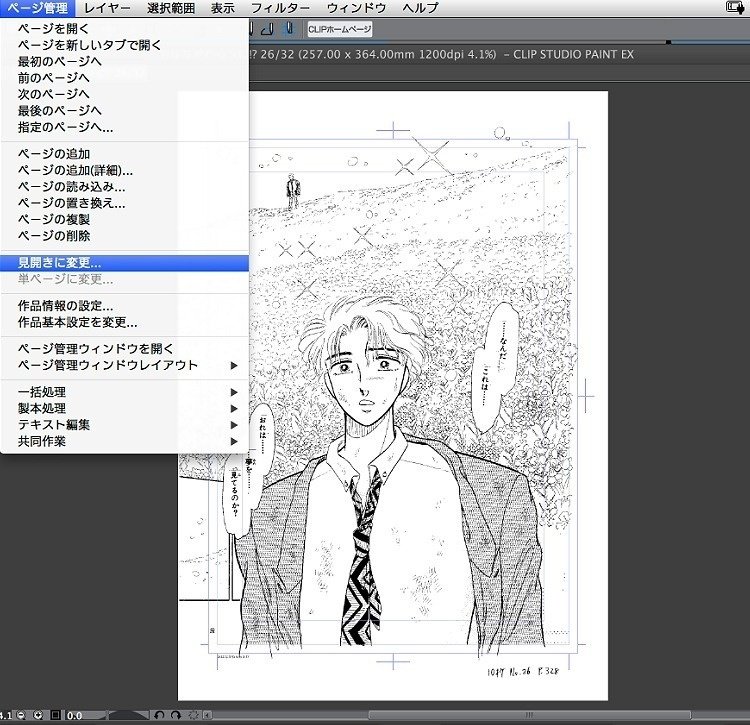Choose ページの削除 item
This screenshot has width=750, height=725.
coord(124,236)
